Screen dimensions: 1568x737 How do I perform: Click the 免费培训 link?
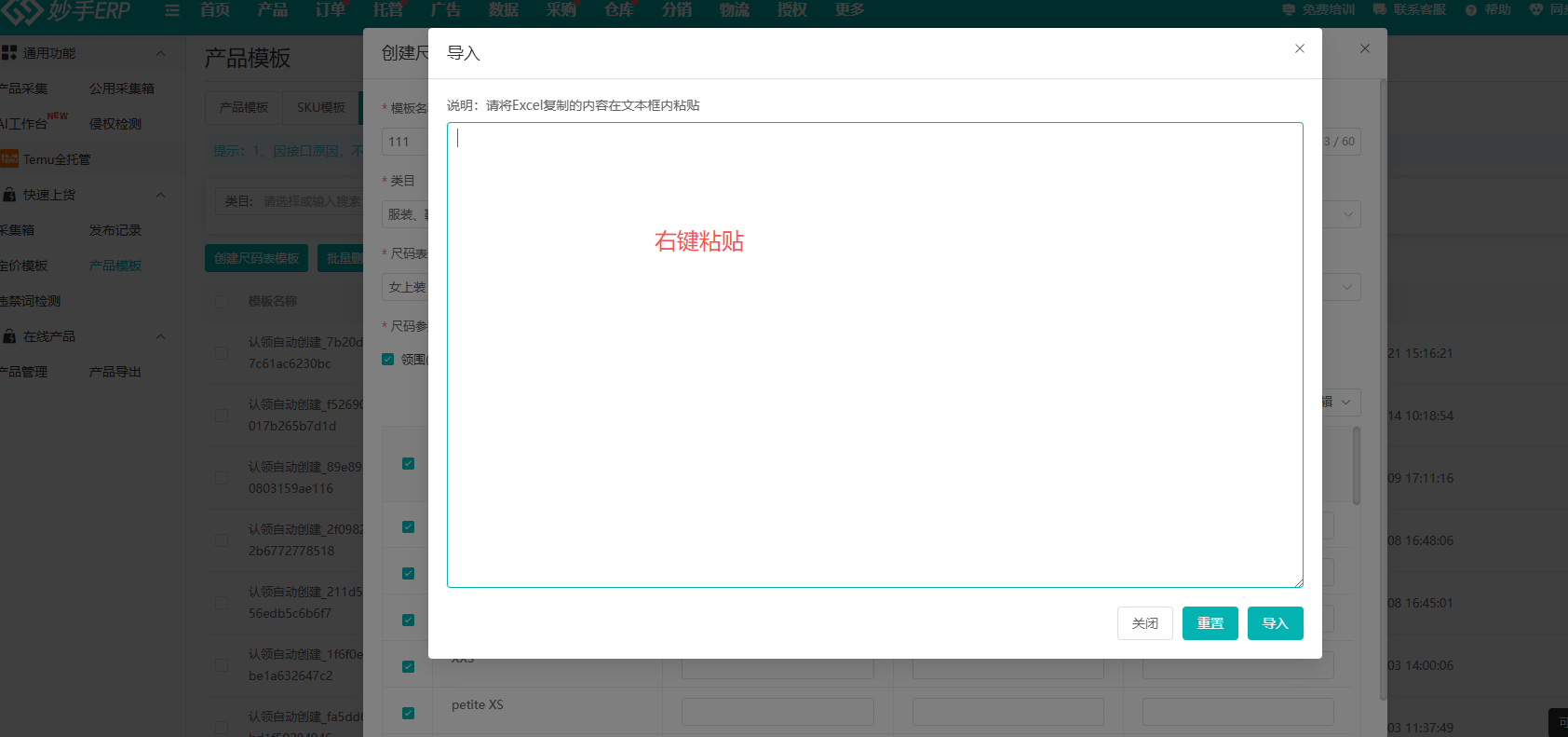coord(1318,10)
